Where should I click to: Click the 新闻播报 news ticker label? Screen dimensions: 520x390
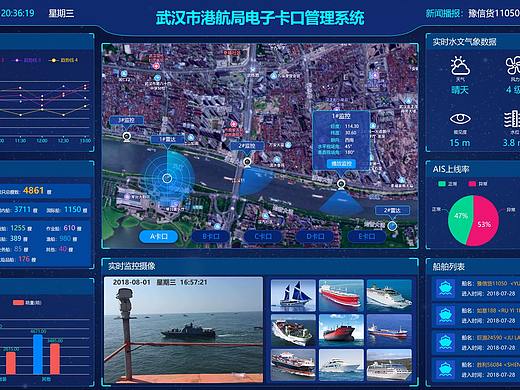pos(444,13)
